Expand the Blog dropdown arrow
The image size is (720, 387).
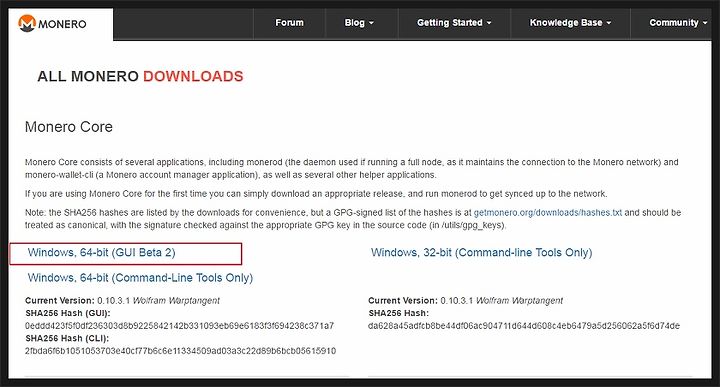click(371, 23)
